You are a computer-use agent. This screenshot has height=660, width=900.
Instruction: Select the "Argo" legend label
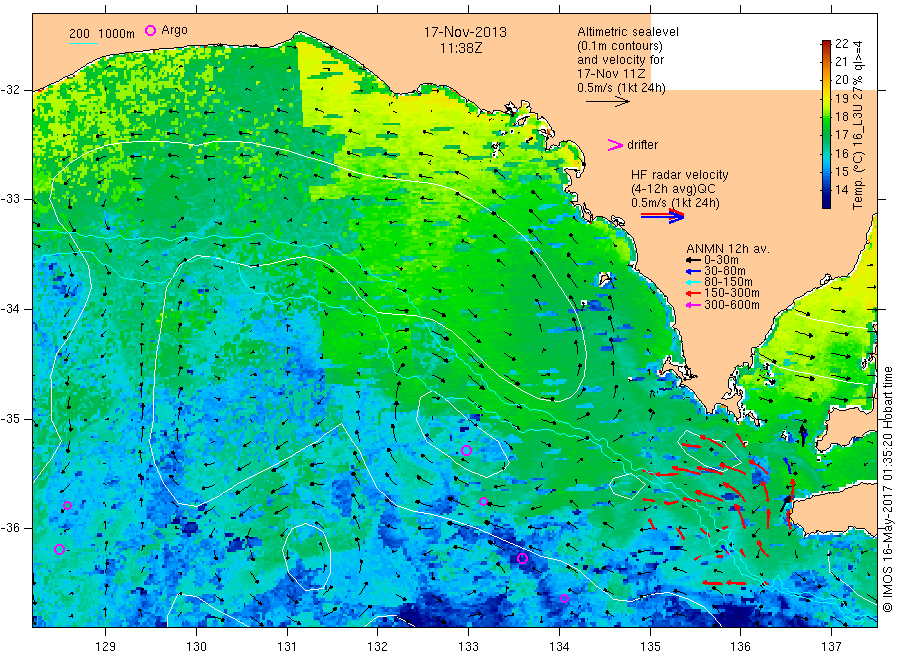pyautogui.click(x=174, y=30)
